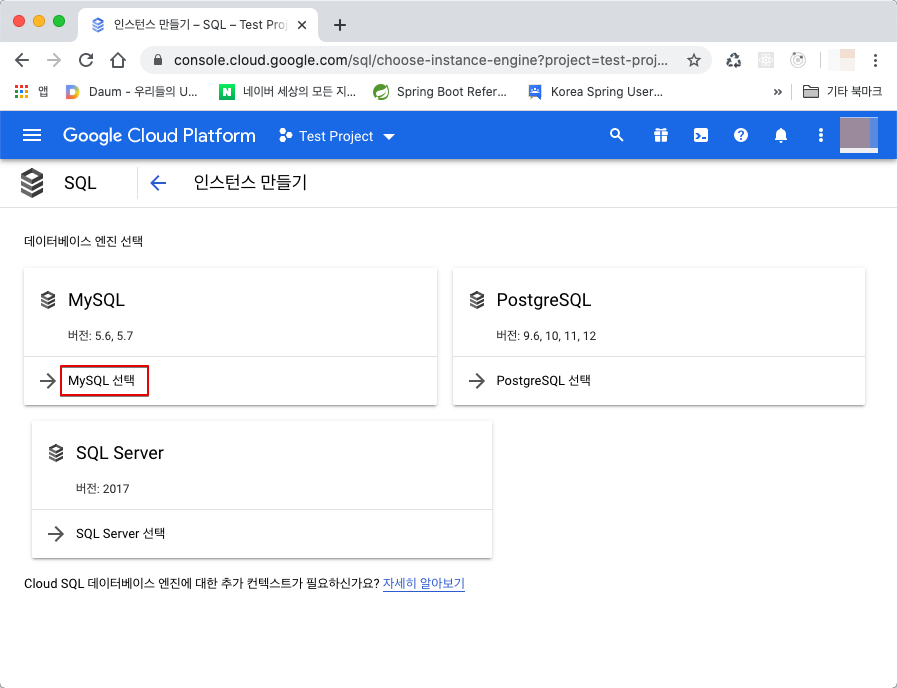Image resolution: width=897 pixels, height=688 pixels.
Task: Open a new browser tab
Action: point(340,25)
